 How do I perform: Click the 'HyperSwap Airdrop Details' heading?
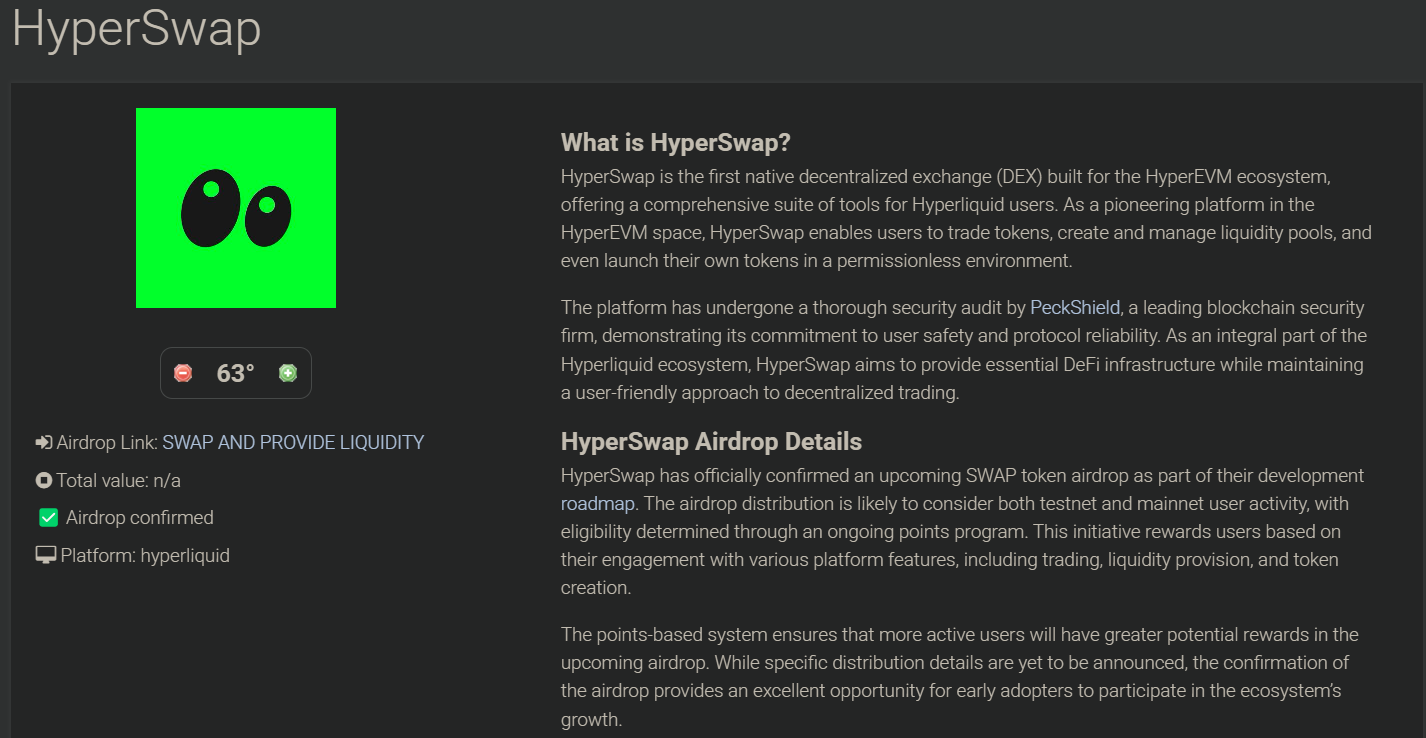(711, 442)
